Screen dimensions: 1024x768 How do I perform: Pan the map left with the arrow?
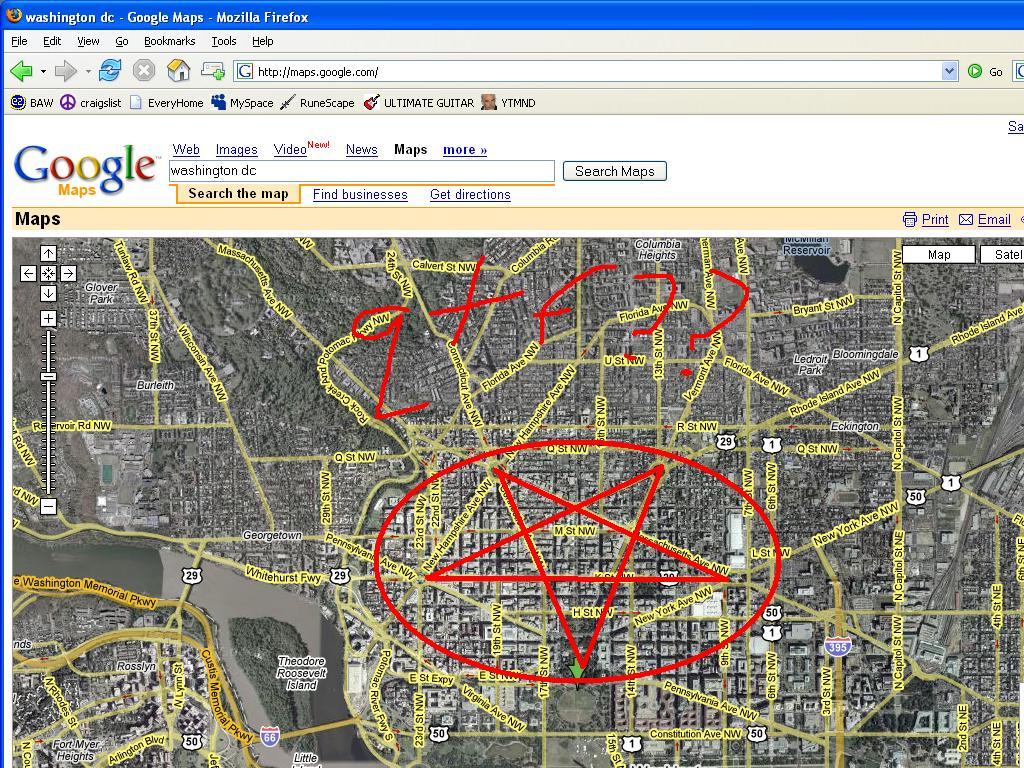[x=28, y=273]
